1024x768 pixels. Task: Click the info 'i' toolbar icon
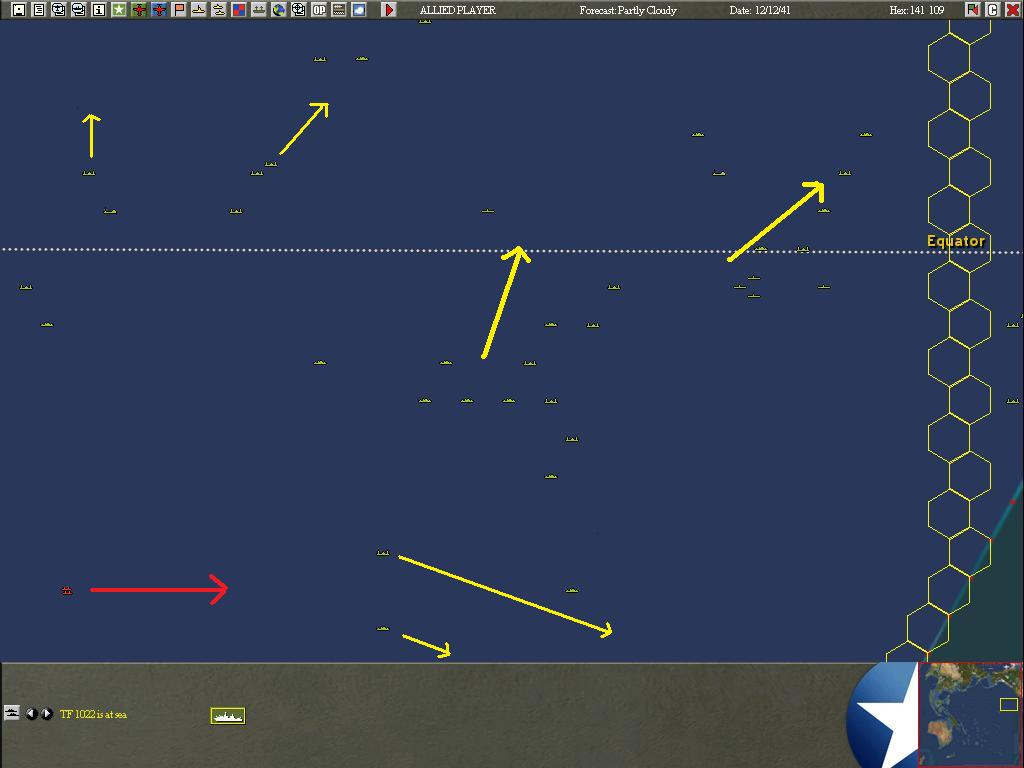pos(99,10)
